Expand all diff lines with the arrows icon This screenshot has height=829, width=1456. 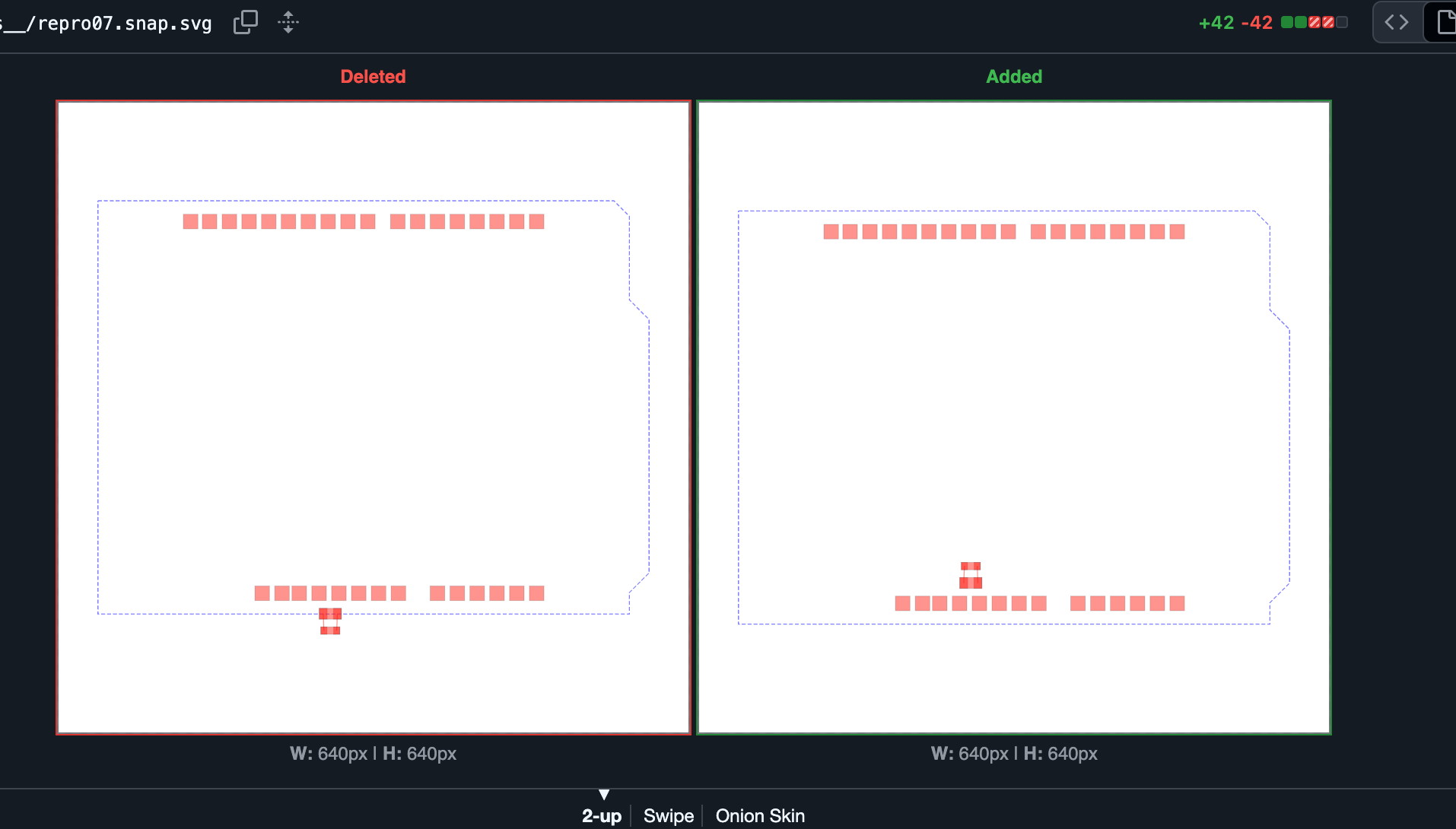288,22
